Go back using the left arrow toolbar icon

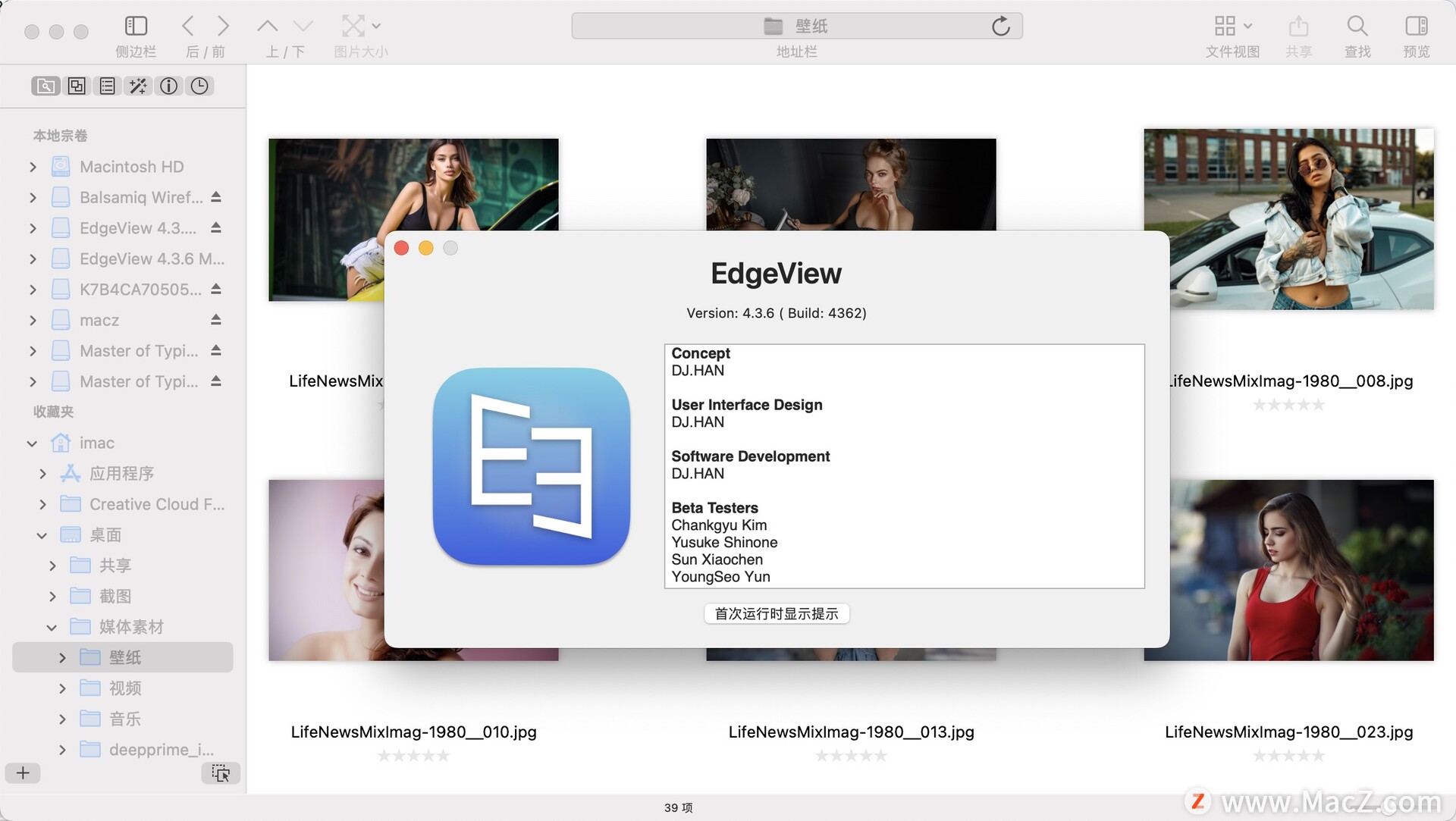[x=188, y=26]
